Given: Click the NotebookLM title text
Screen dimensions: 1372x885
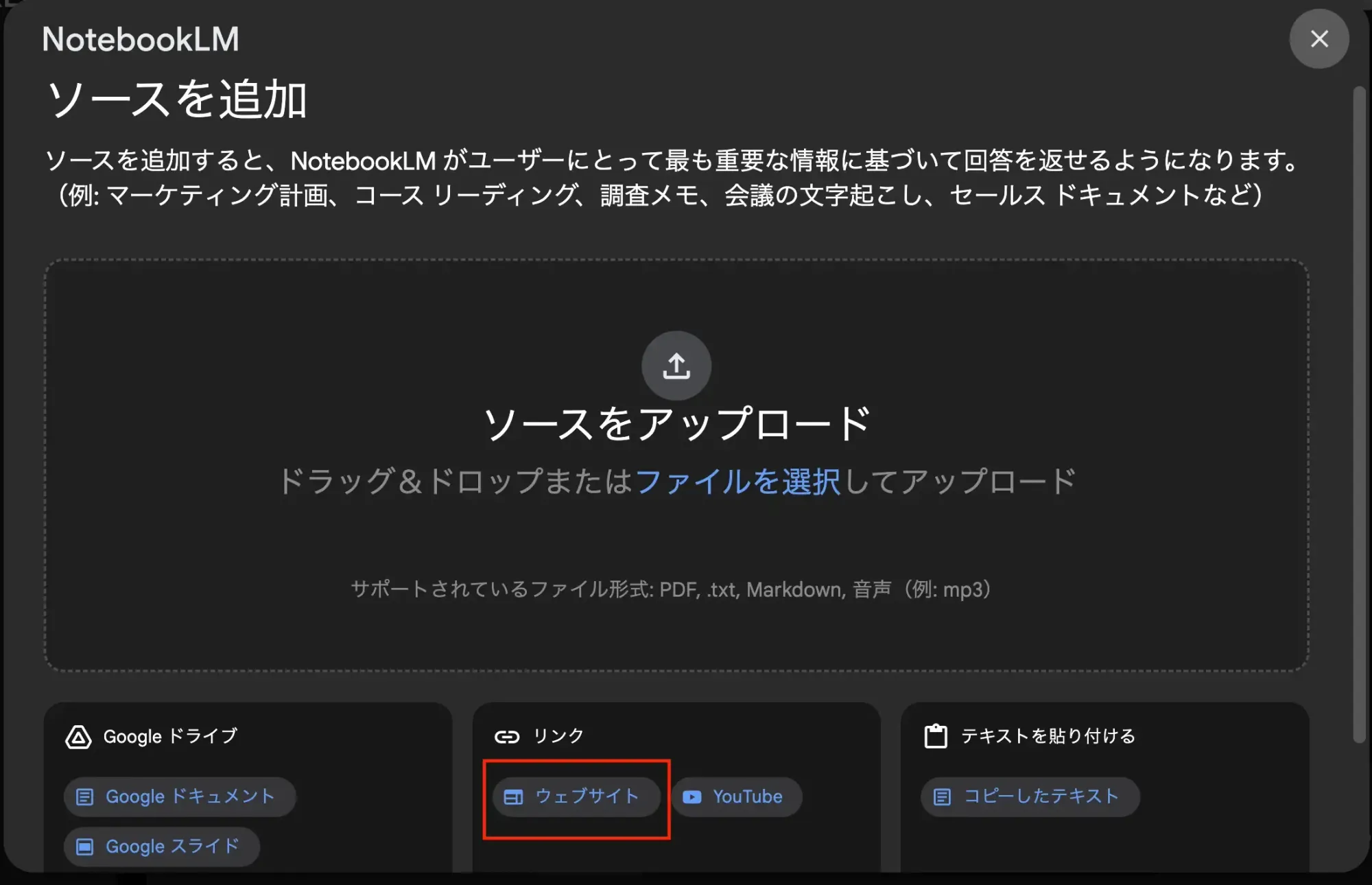Looking at the screenshot, I should click(141, 39).
